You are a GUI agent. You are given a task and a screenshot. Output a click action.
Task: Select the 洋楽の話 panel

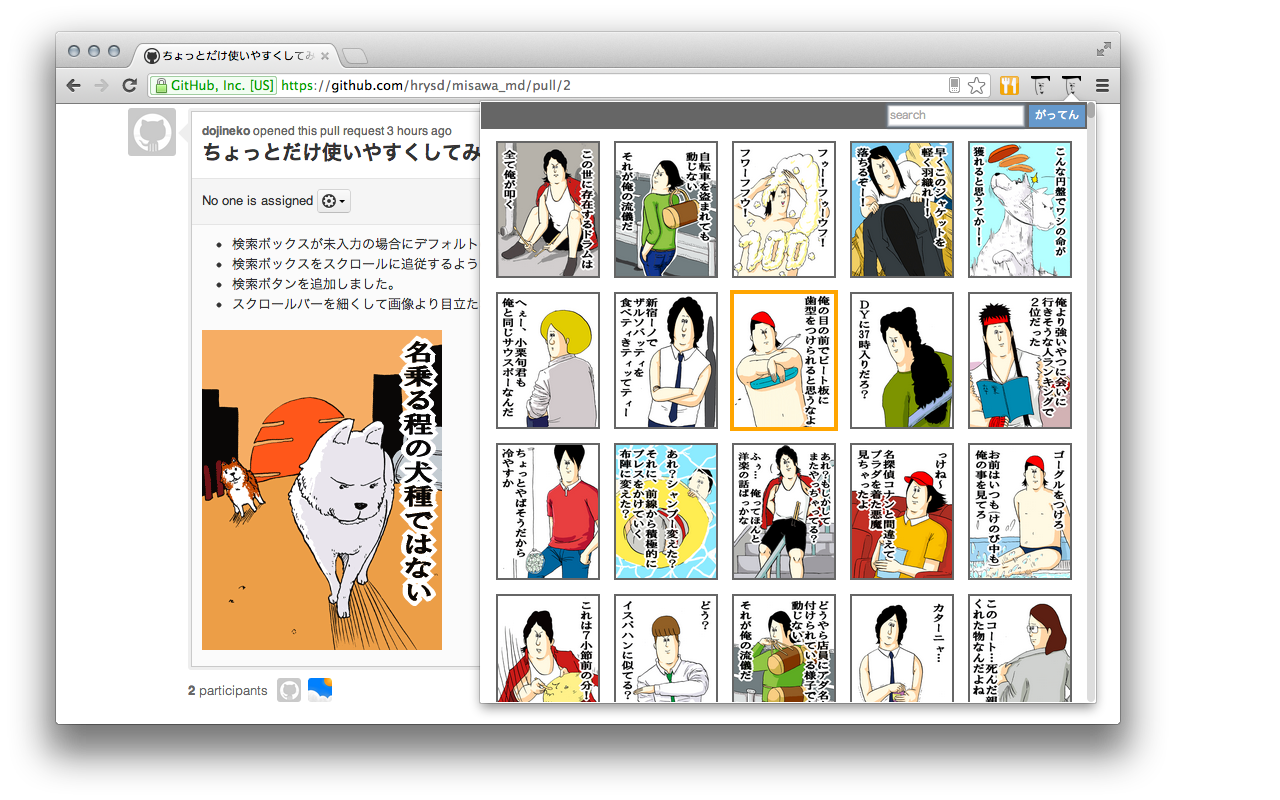point(784,511)
